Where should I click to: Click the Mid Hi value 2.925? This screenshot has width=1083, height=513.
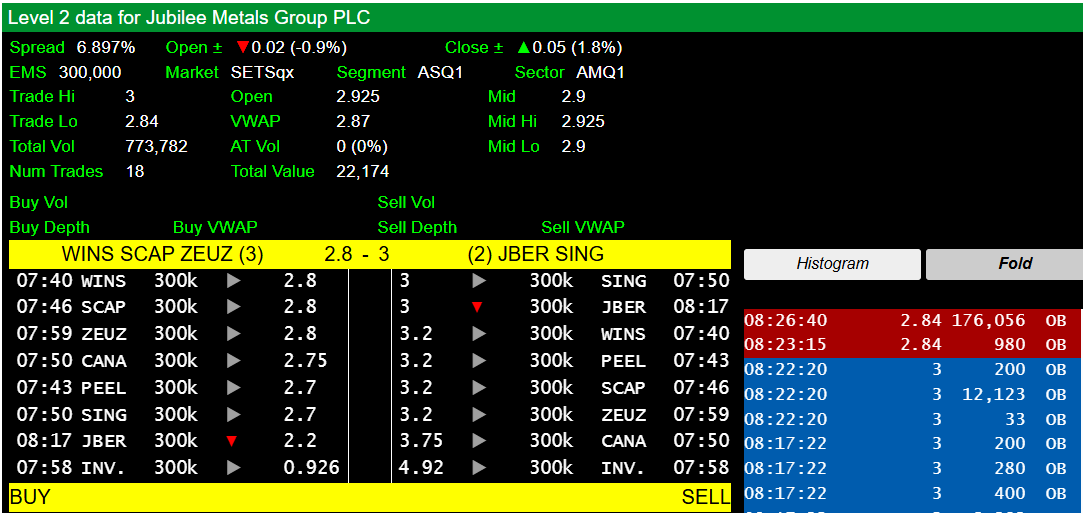click(x=583, y=122)
